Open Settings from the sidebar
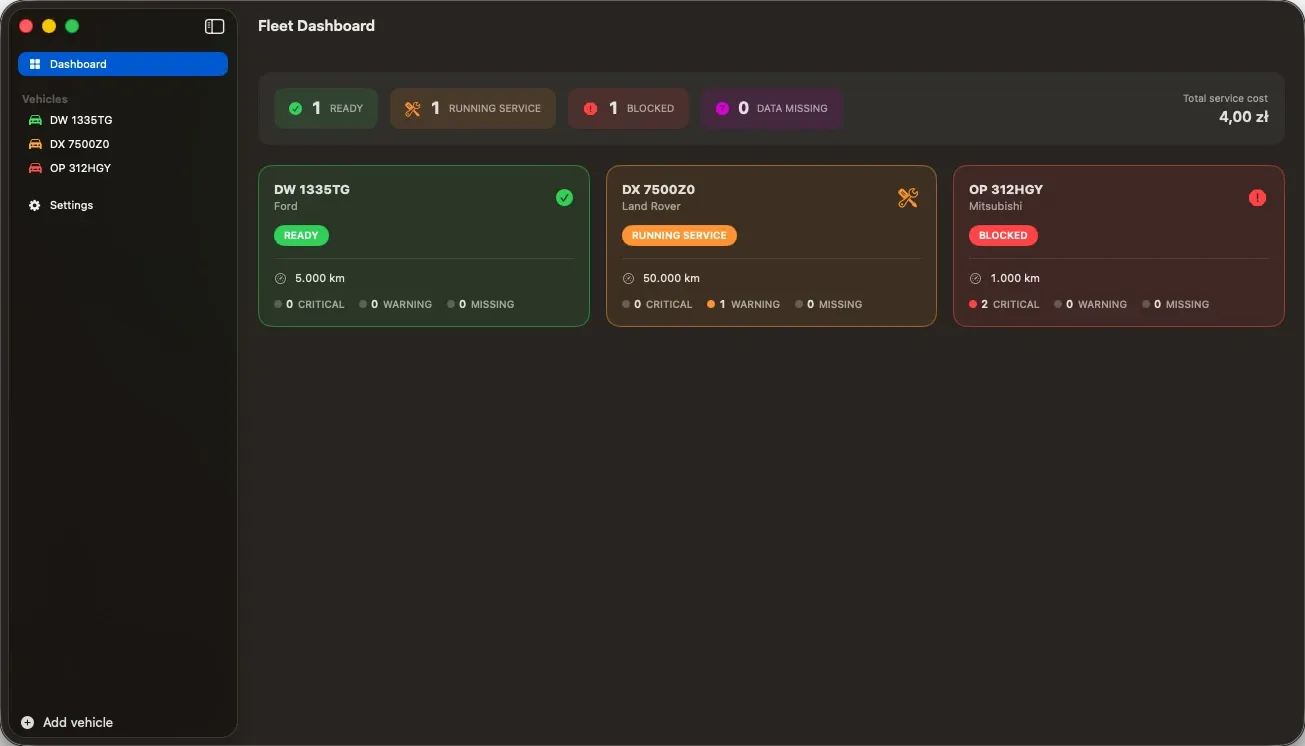The height and width of the screenshot is (746, 1305). coord(123,205)
